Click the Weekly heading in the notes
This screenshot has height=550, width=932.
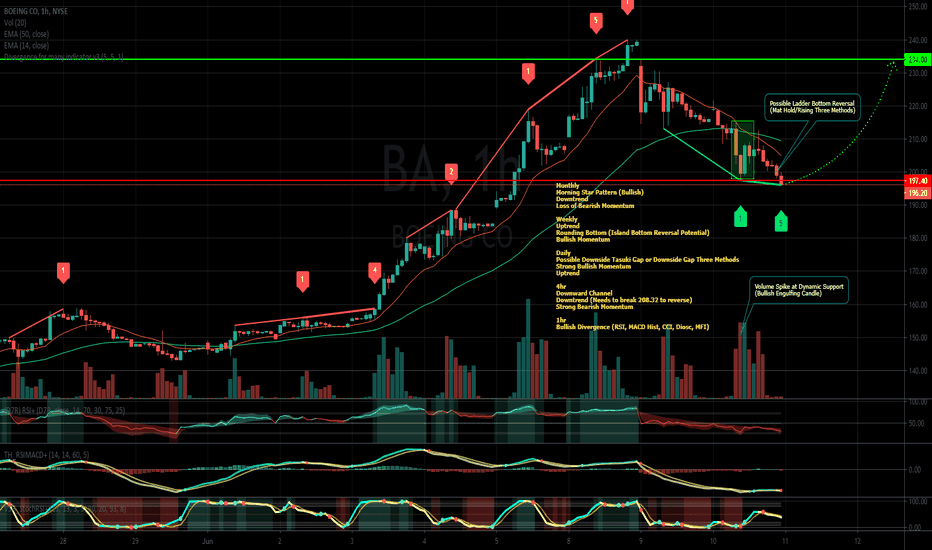click(566, 219)
